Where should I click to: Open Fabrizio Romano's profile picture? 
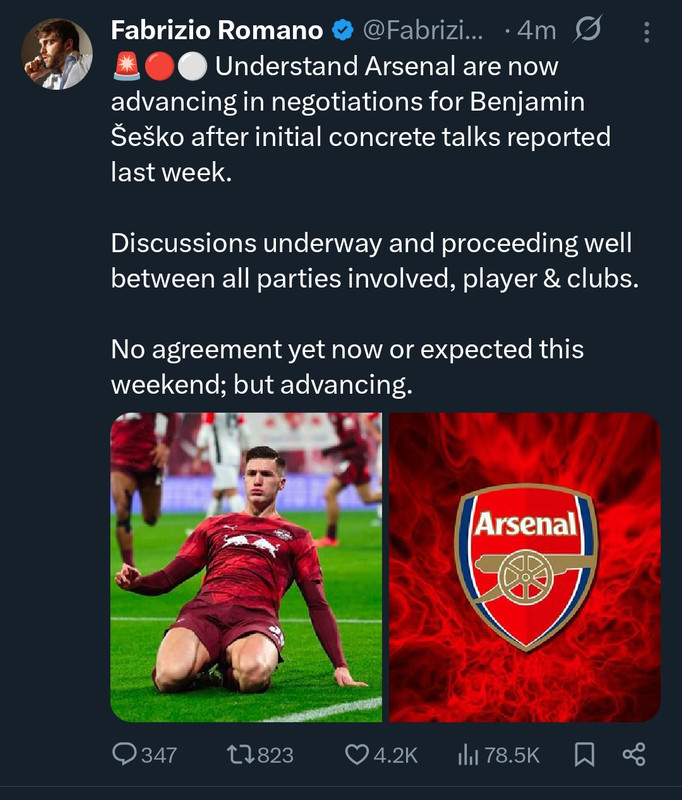(x=57, y=54)
